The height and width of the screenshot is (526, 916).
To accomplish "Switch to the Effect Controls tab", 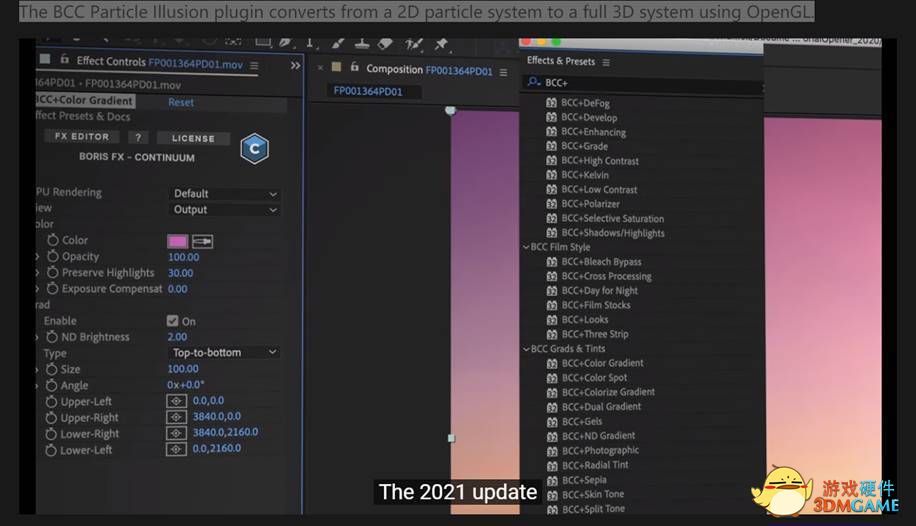I will click(x=159, y=63).
